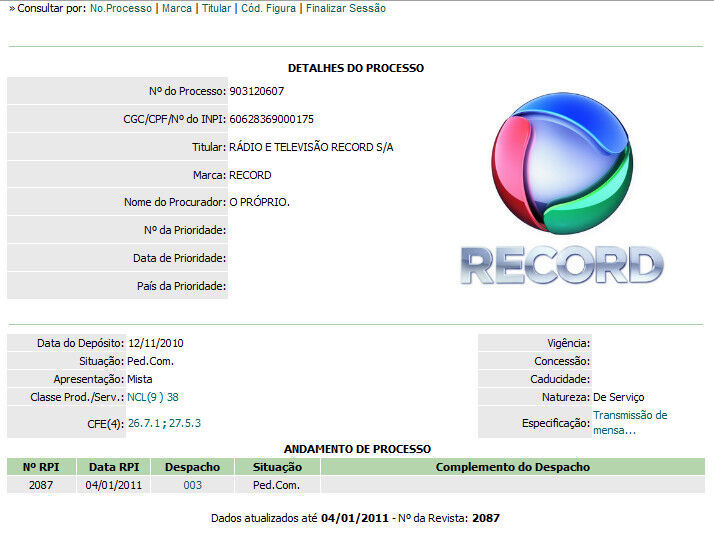
Task: Select Situação value Ped.Com. in details
Action: click(x=150, y=361)
